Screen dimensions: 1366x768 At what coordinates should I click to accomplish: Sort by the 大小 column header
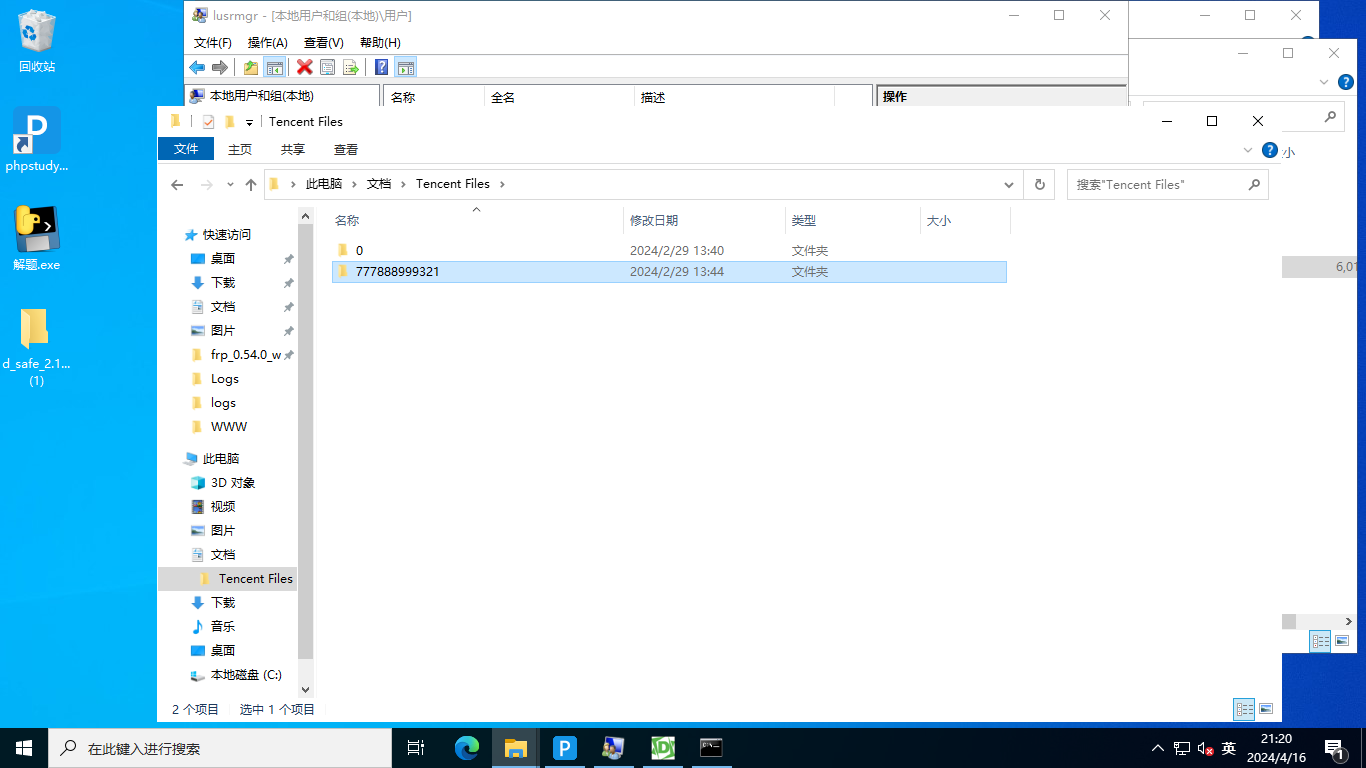[965, 220]
